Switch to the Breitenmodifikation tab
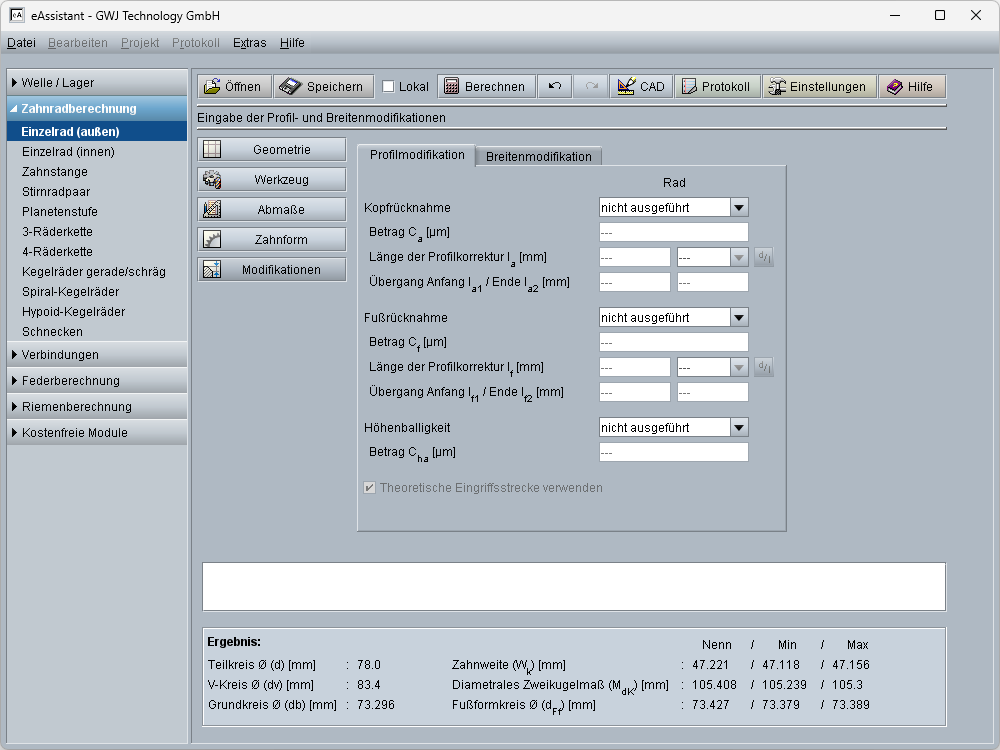This screenshot has height=750, width=1000. tap(539, 156)
